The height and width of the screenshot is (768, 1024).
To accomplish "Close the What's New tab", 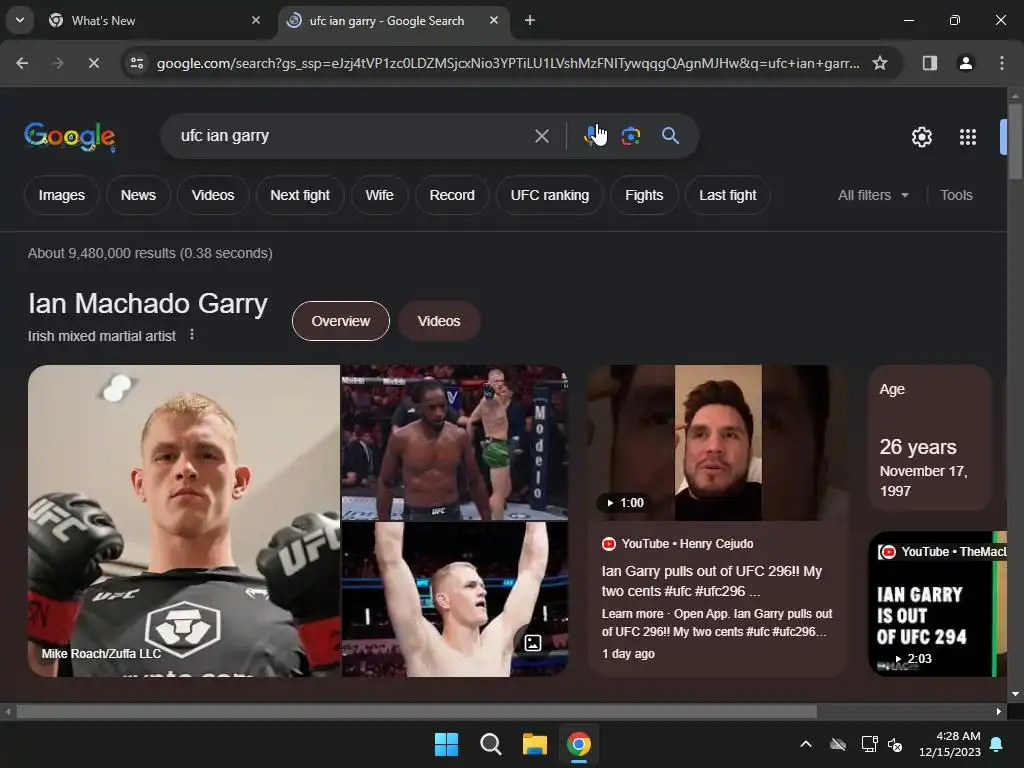I will (256, 20).
